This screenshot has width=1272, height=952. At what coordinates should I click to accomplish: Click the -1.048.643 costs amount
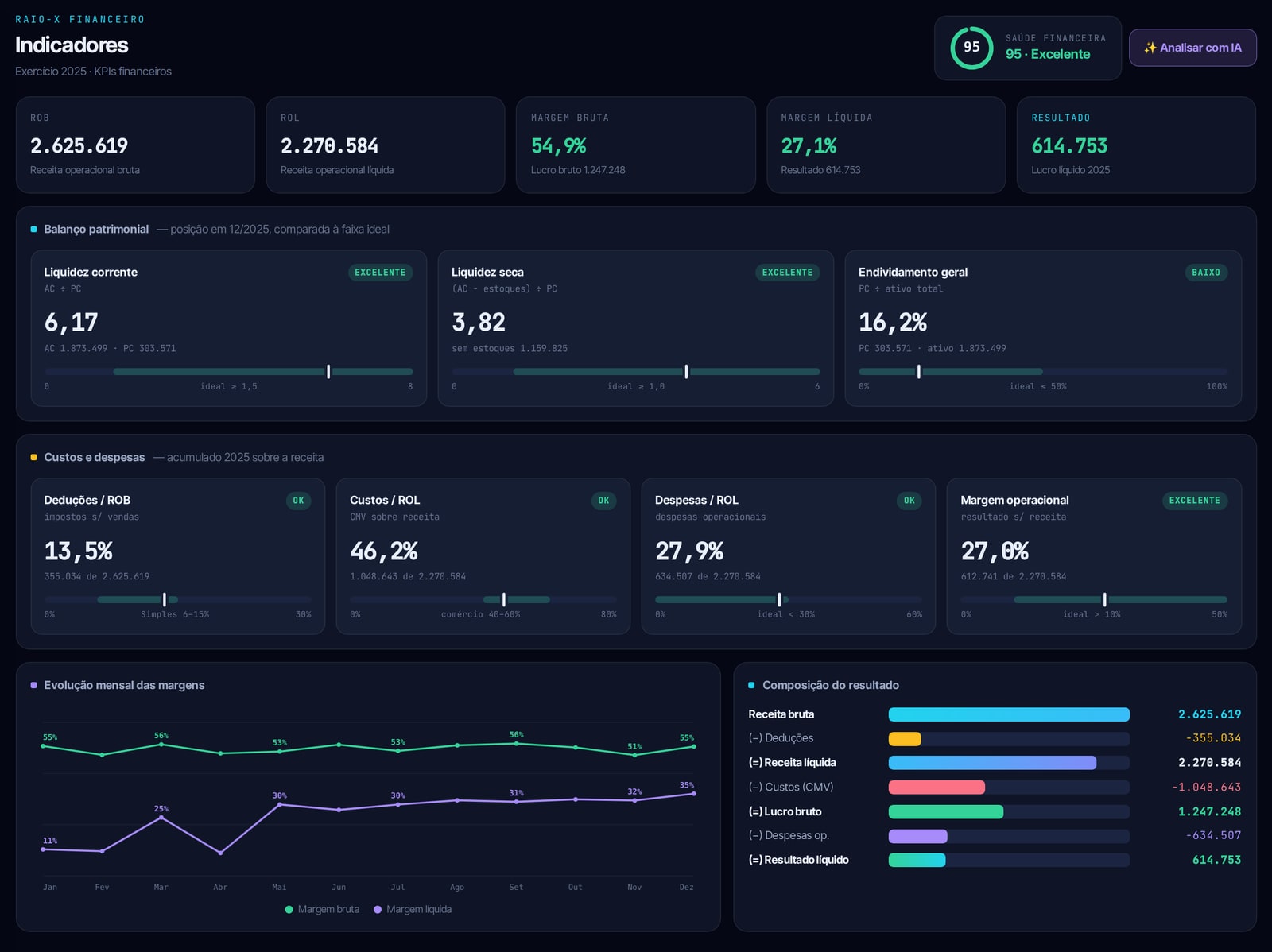tap(1206, 788)
